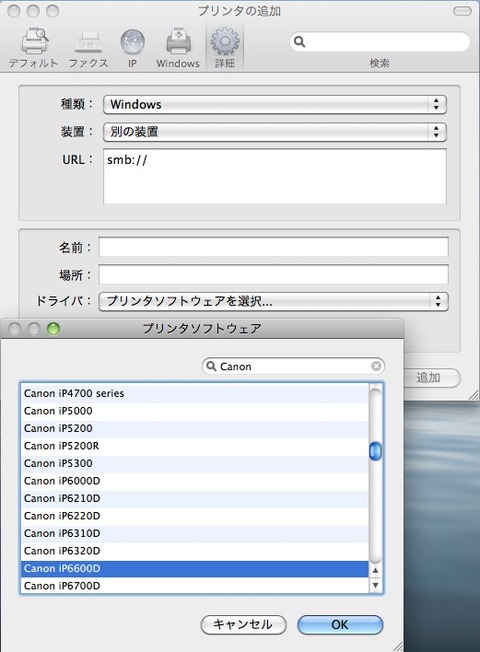Screen dimensions: 480x652
Task: Select Canon iP6310D driver
Action: pyautogui.click(x=195, y=533)
